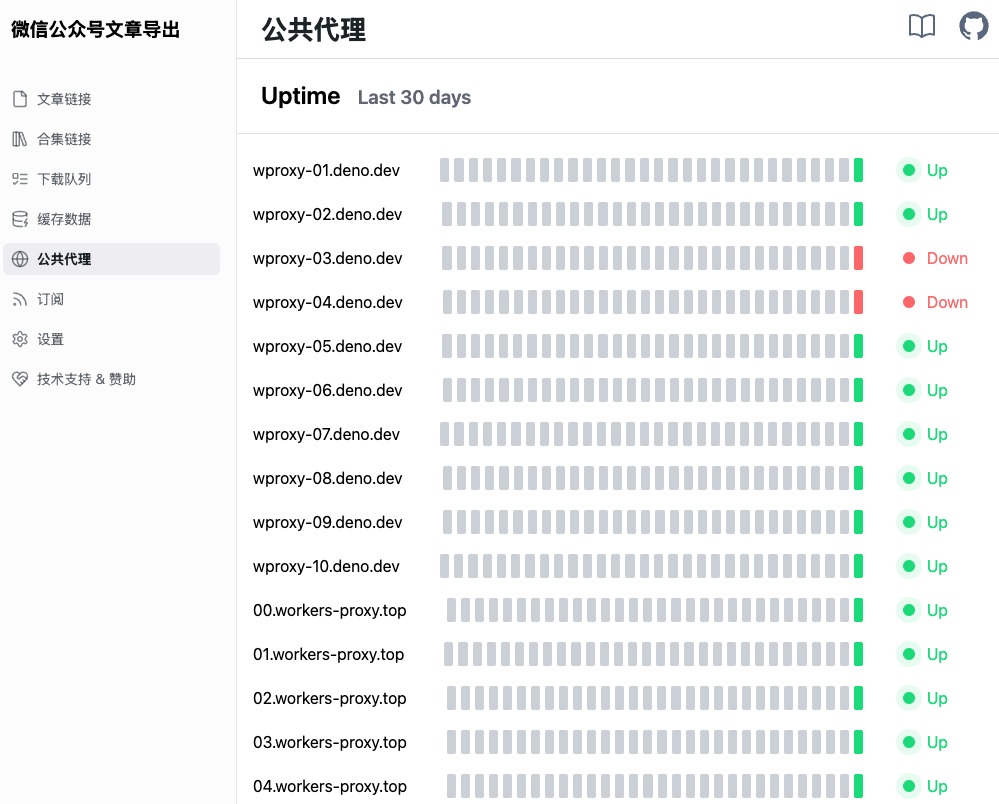Open 技术支持 & 赞助 sidebar item
The width and height of the screenshot is (999, 804).
click(x=111, y=379)
